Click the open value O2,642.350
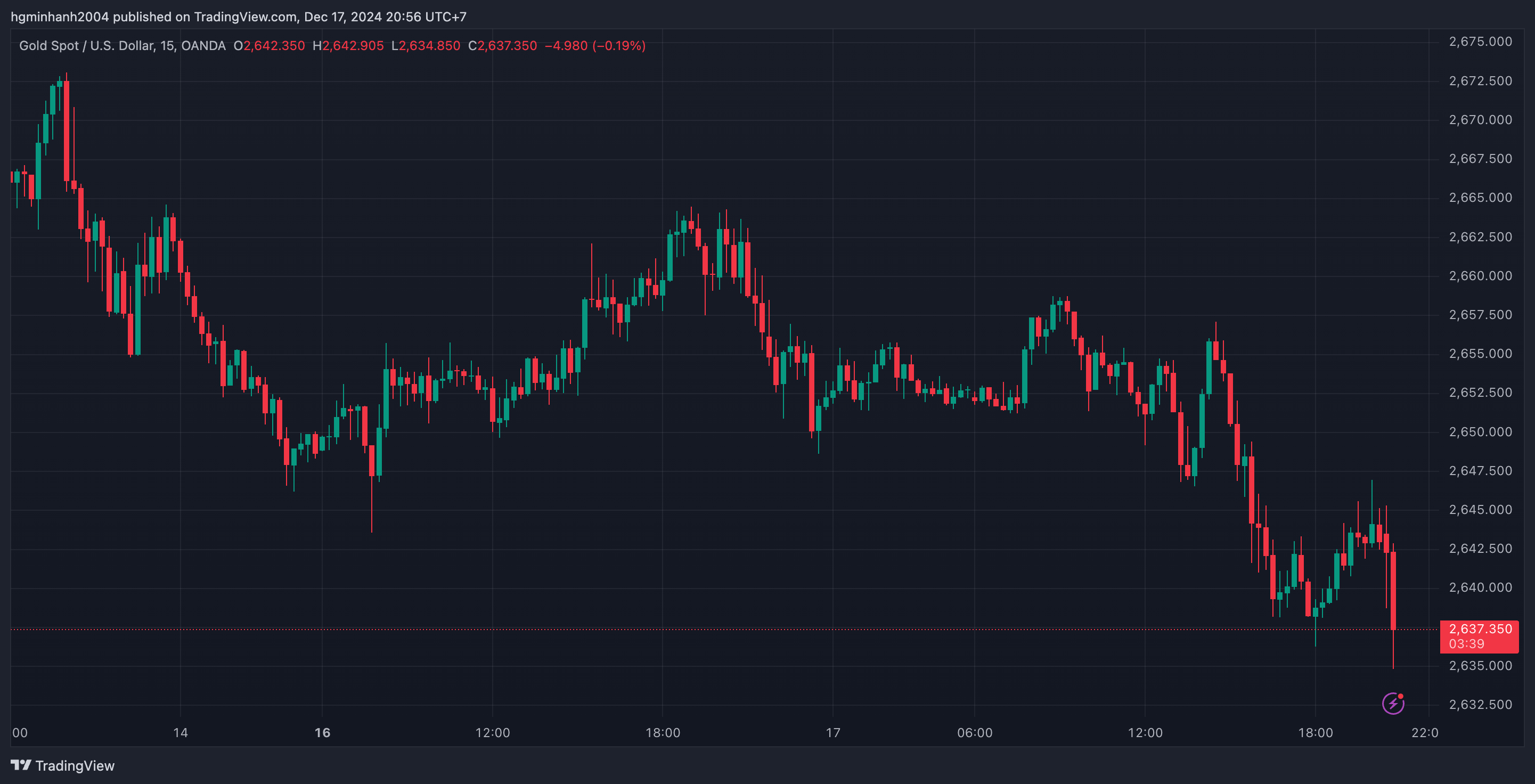The width and height of the screenshot is (1535, 784). point(269,46)
